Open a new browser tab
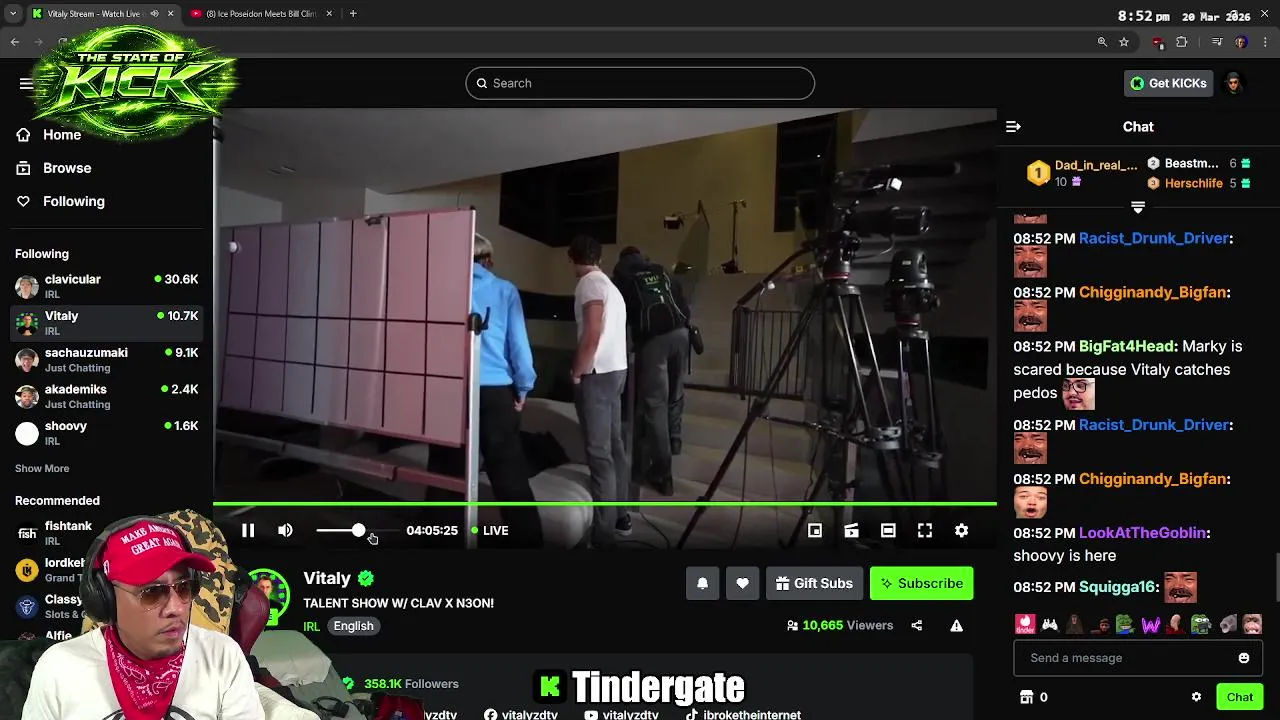The width and height of the screenshot is (1280, 720). coord(353,14)
